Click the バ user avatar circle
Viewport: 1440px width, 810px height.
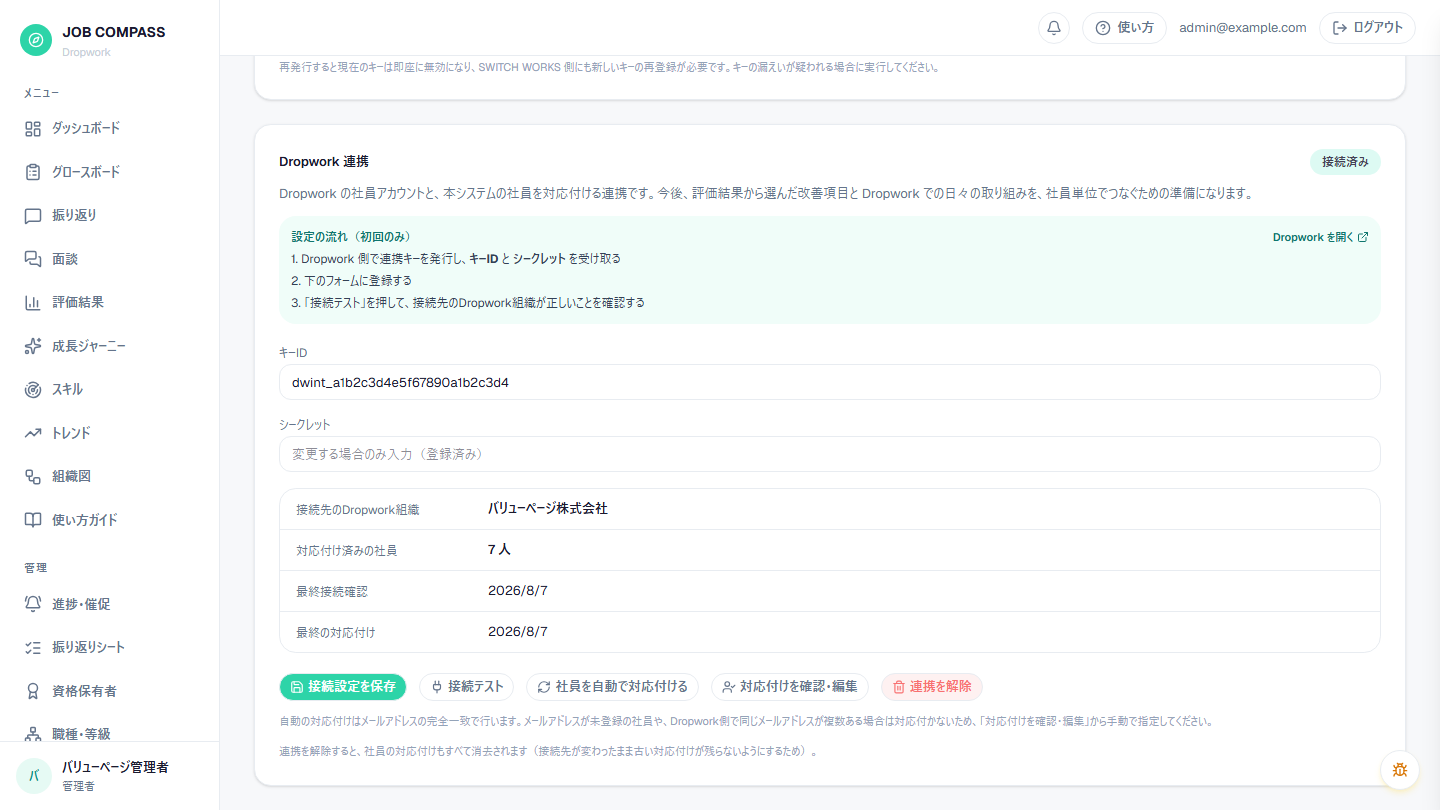coord(33,776)
